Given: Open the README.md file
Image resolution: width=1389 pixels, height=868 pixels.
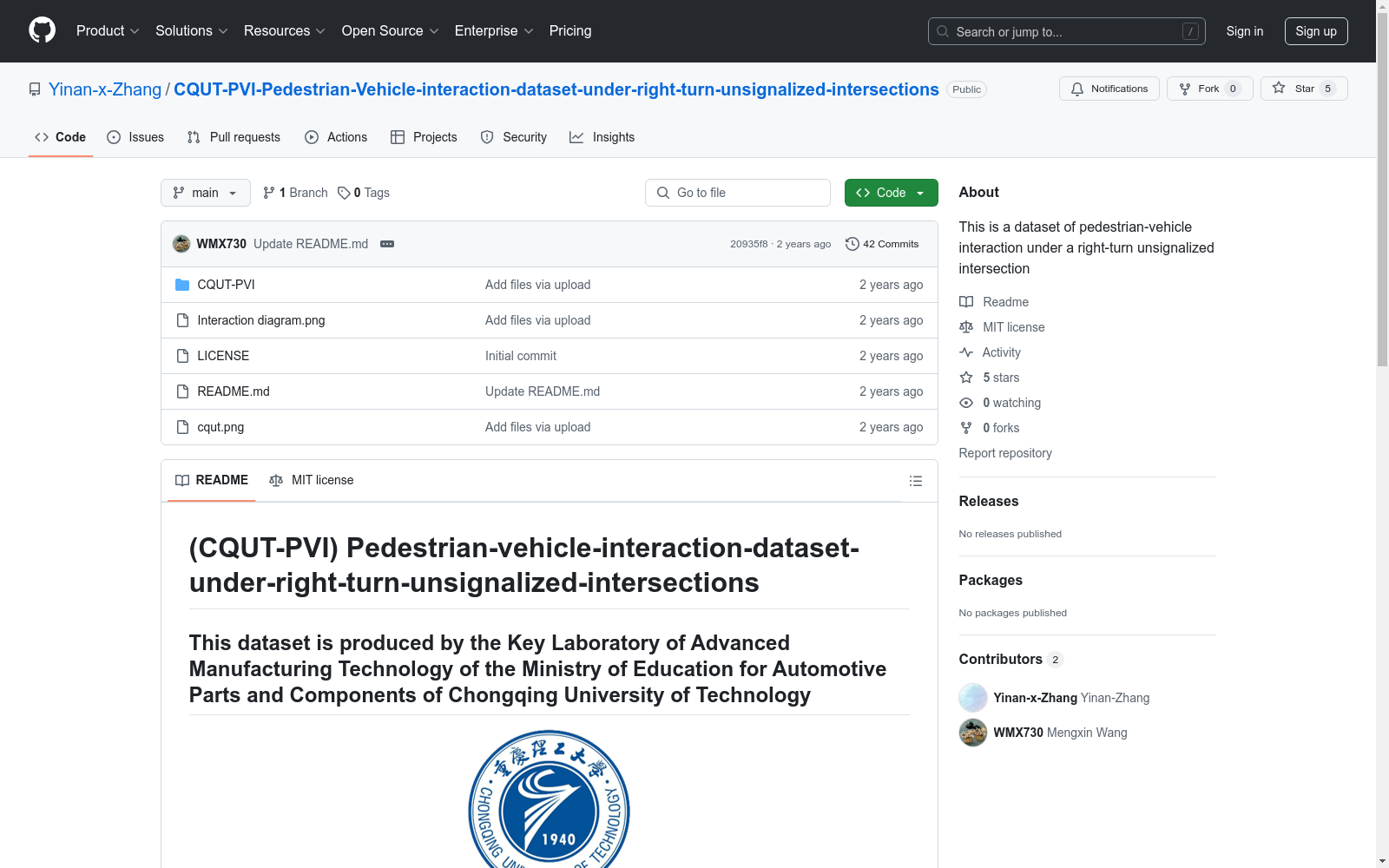Looking at the screenshot, I should click(x=234, y=391).
